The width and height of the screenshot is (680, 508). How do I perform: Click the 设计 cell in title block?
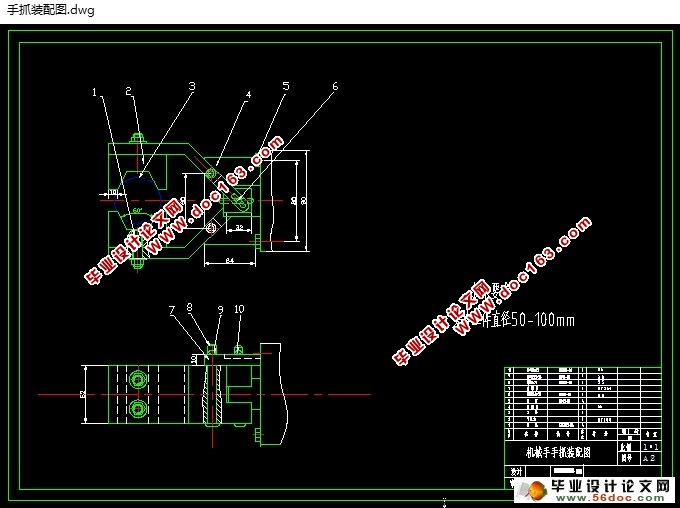click(x=516, y=471)
